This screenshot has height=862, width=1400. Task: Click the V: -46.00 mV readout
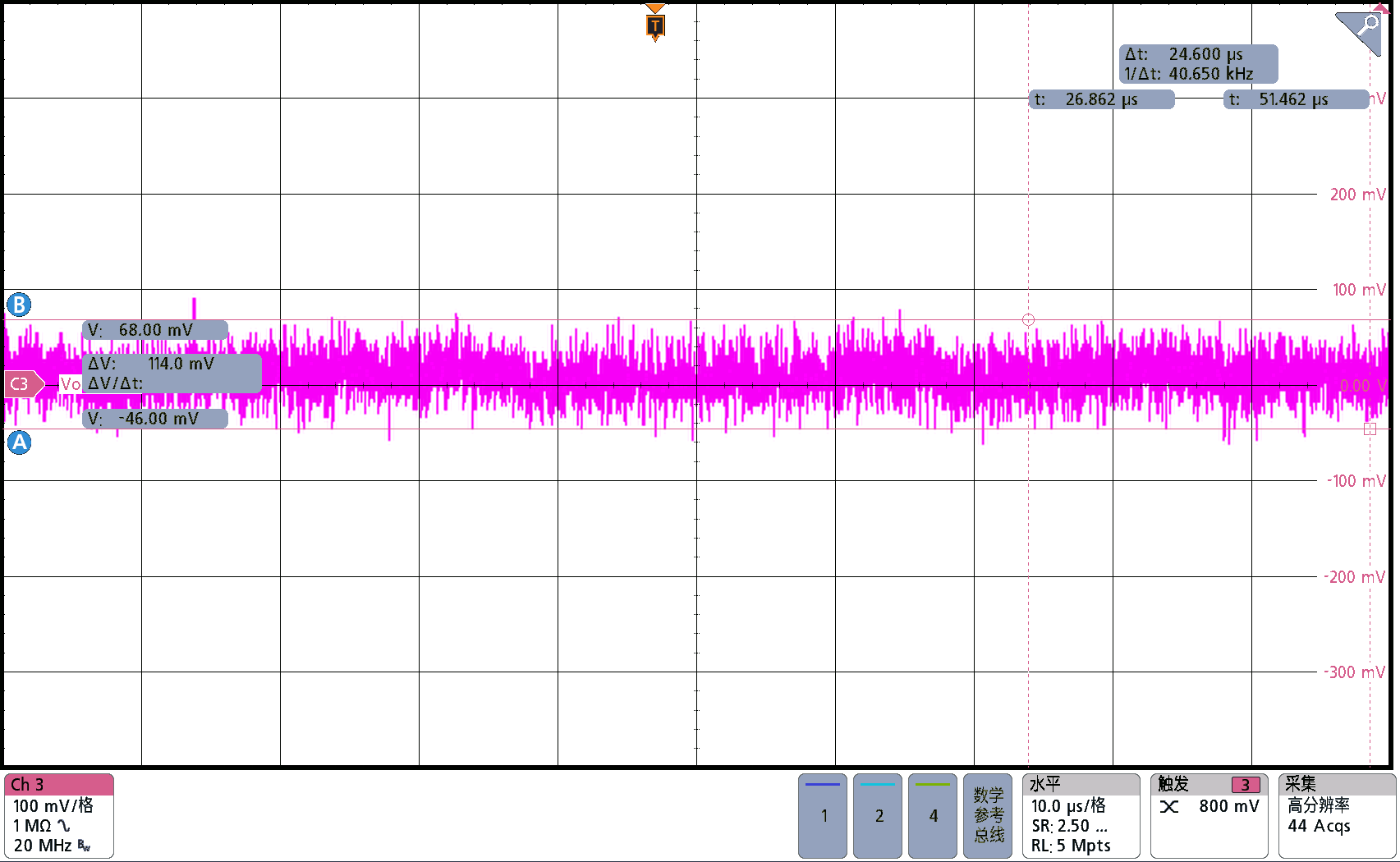[154, 419]
